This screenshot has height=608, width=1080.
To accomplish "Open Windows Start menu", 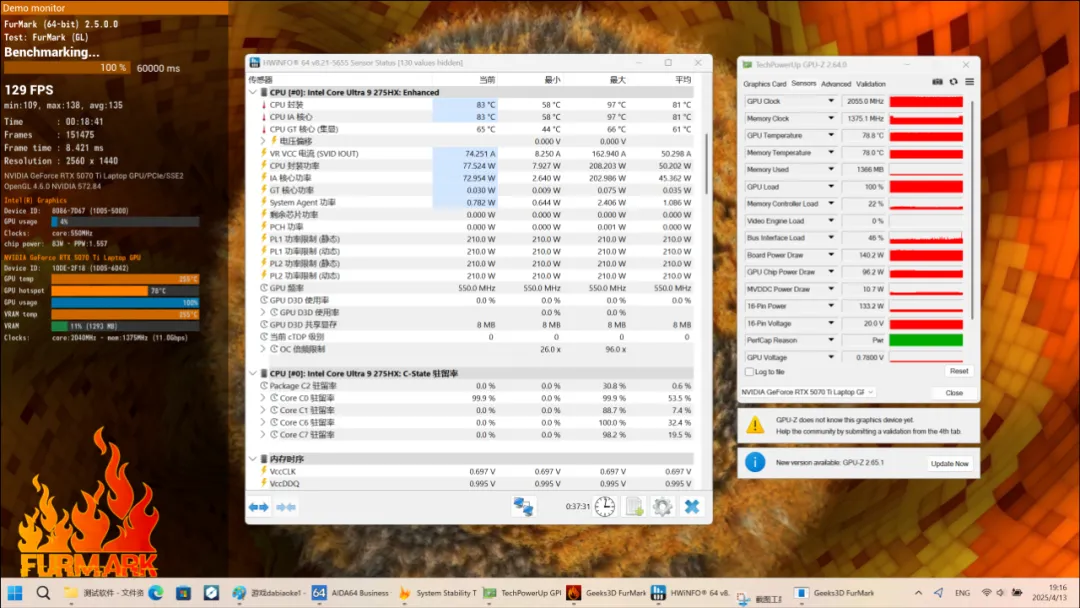I will coord(14,593).
